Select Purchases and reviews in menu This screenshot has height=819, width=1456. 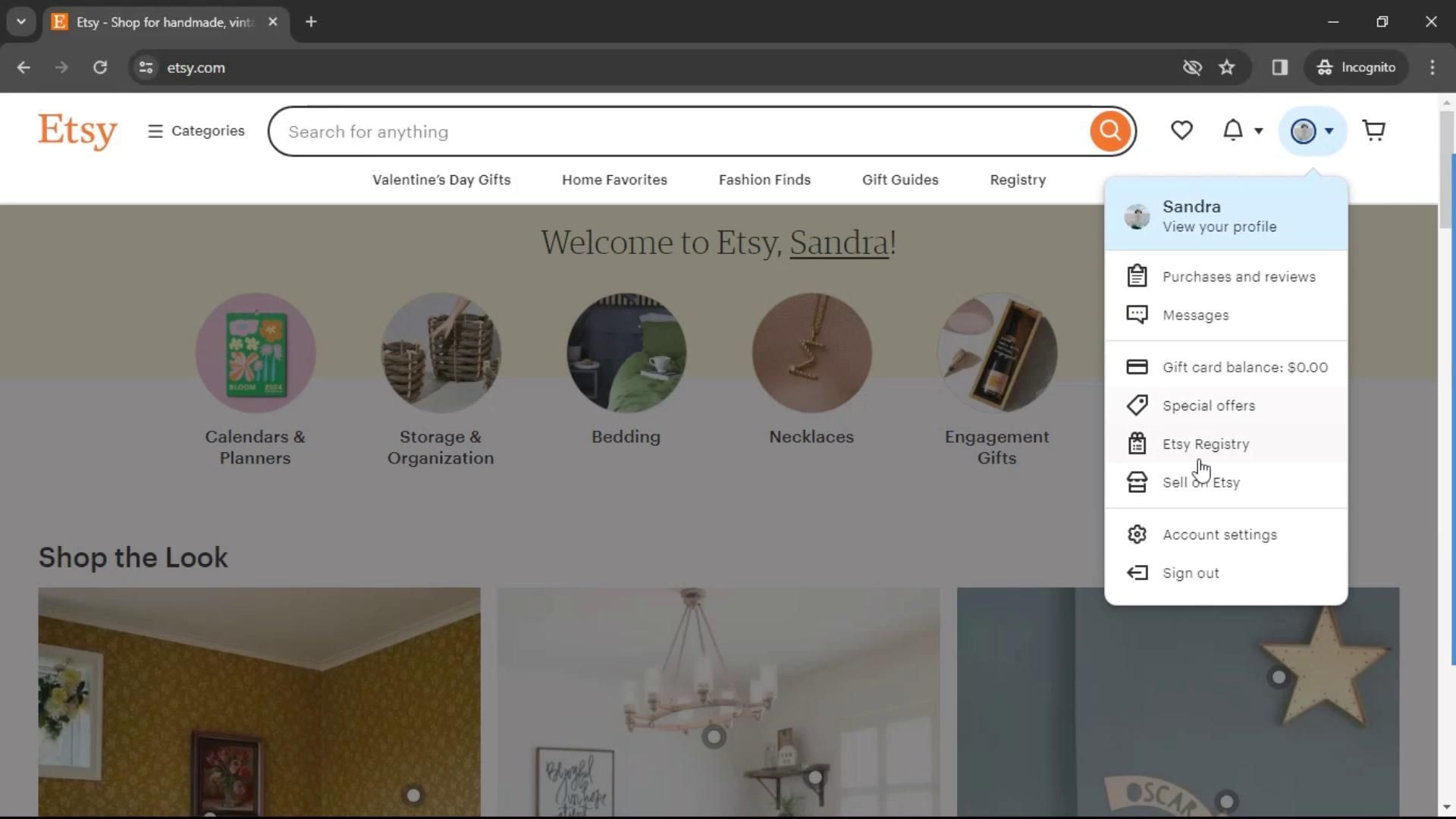point(1238,277)
